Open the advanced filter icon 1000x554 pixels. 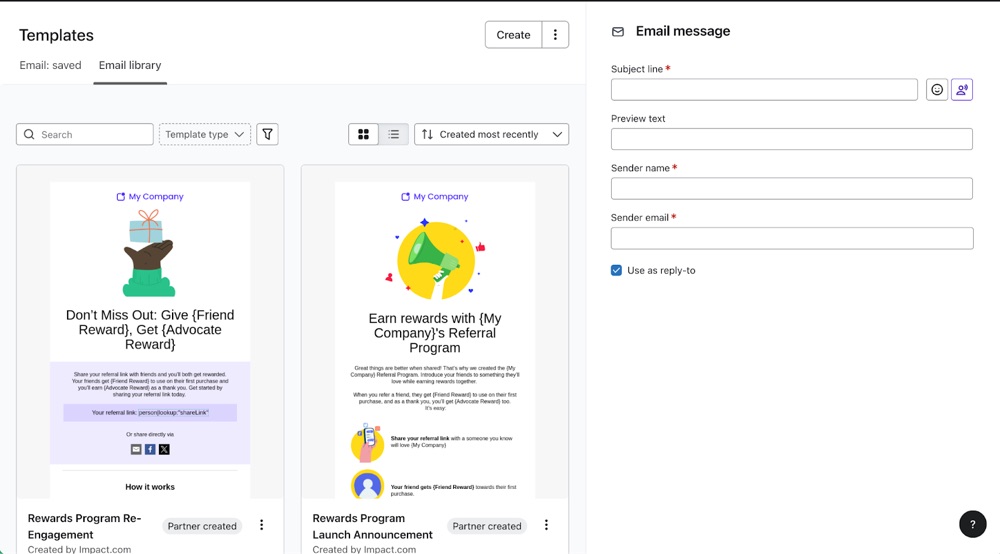coord(267,134)
